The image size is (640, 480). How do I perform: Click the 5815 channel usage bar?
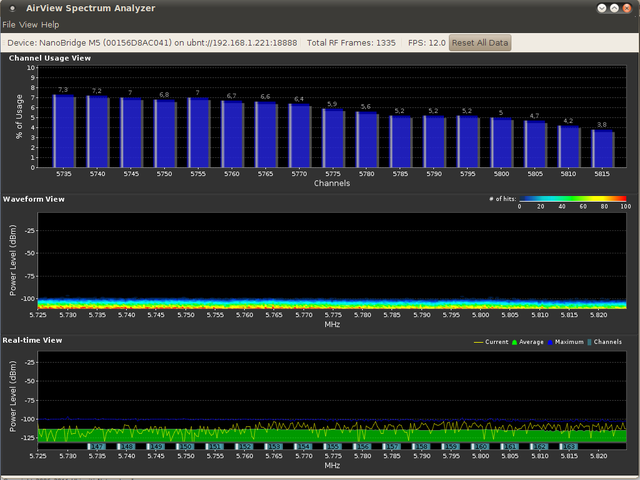click(603, 149)
